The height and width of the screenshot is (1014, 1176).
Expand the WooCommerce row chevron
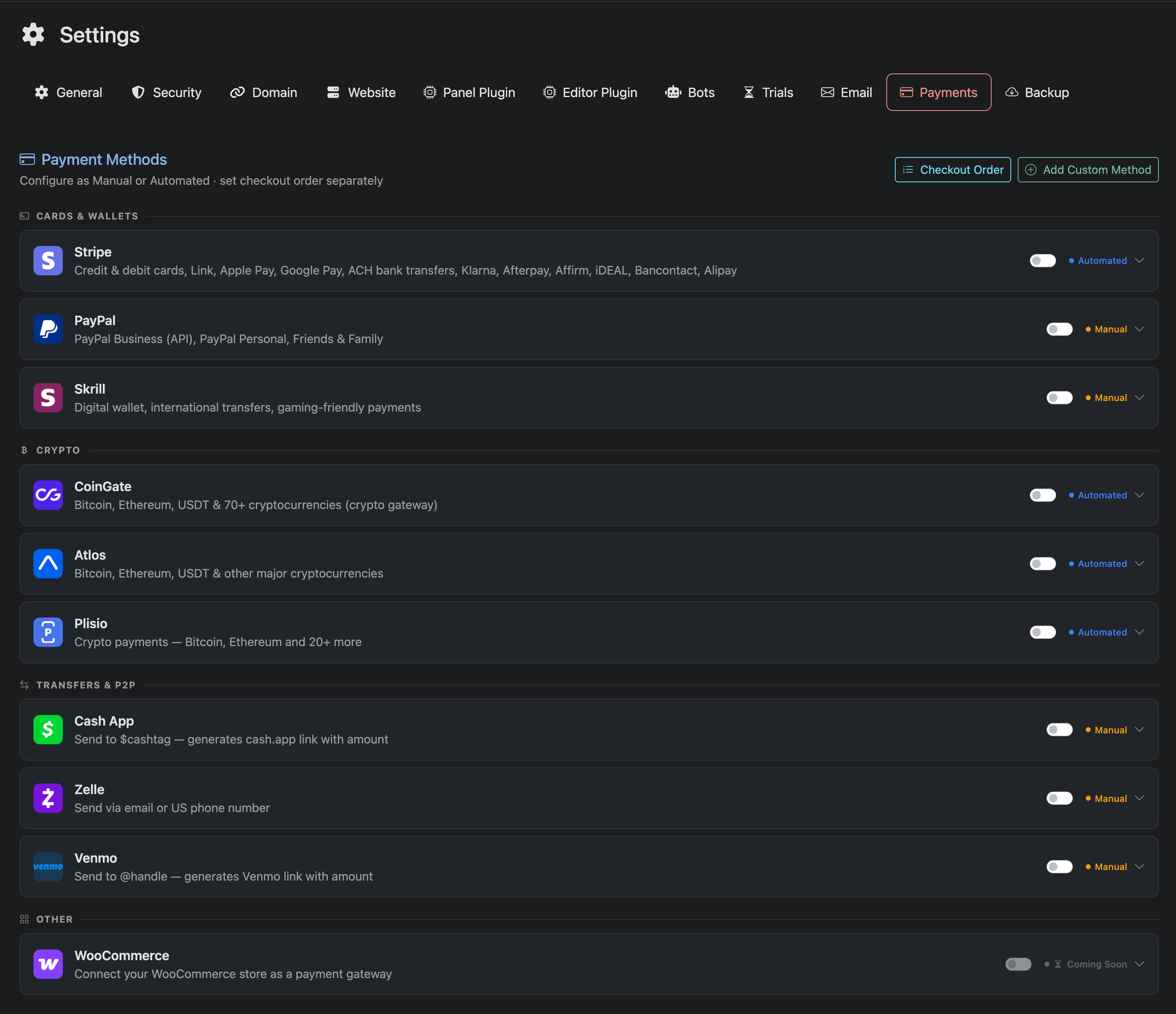point(1139,964)
